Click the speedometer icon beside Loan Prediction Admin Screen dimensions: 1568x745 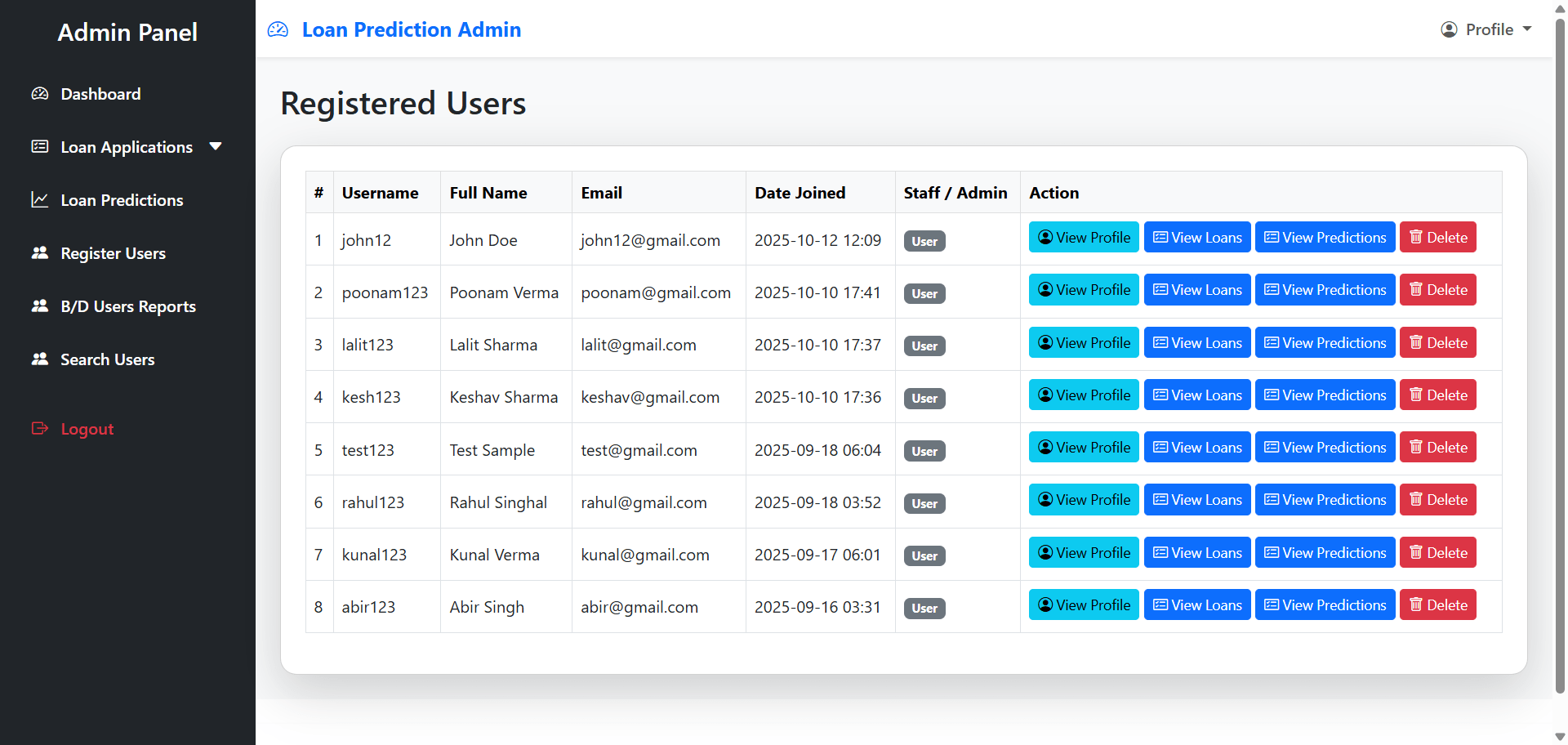coord(278,30)
